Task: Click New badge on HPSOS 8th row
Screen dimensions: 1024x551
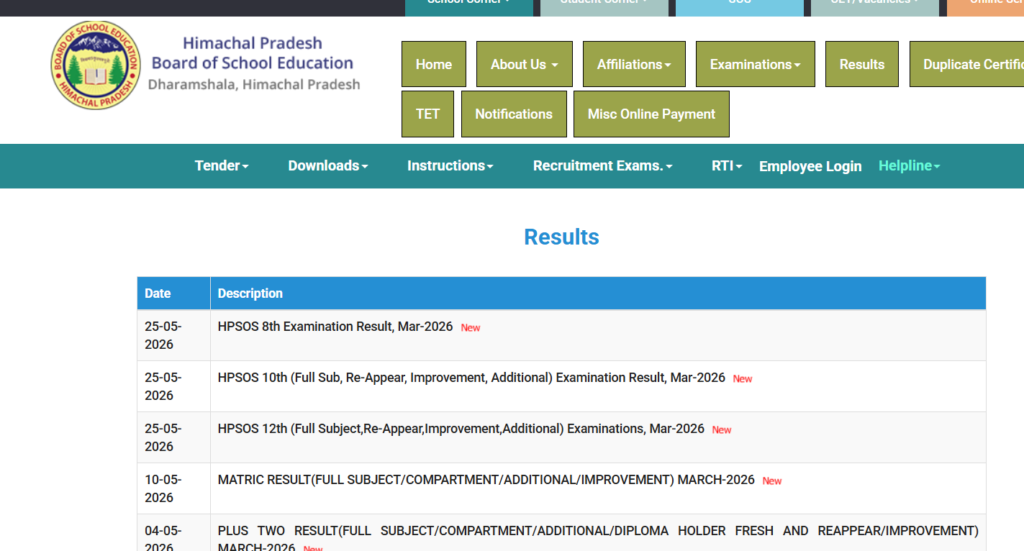Action: click(470, 328)
